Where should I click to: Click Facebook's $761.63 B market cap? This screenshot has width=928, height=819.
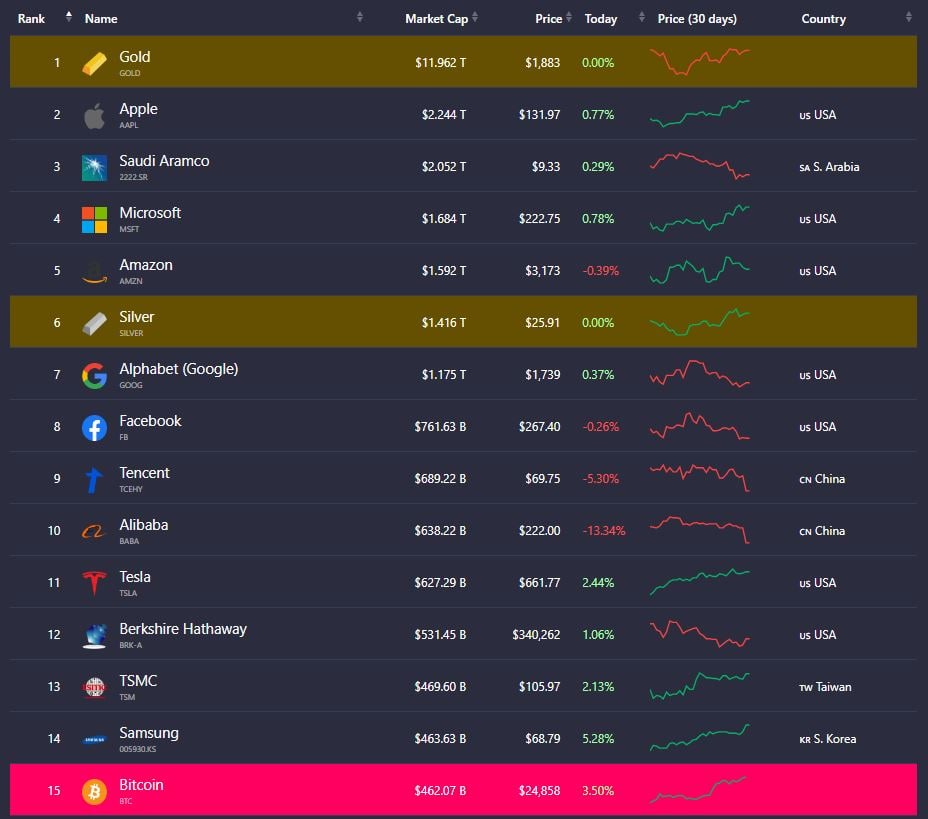[440, 427]
